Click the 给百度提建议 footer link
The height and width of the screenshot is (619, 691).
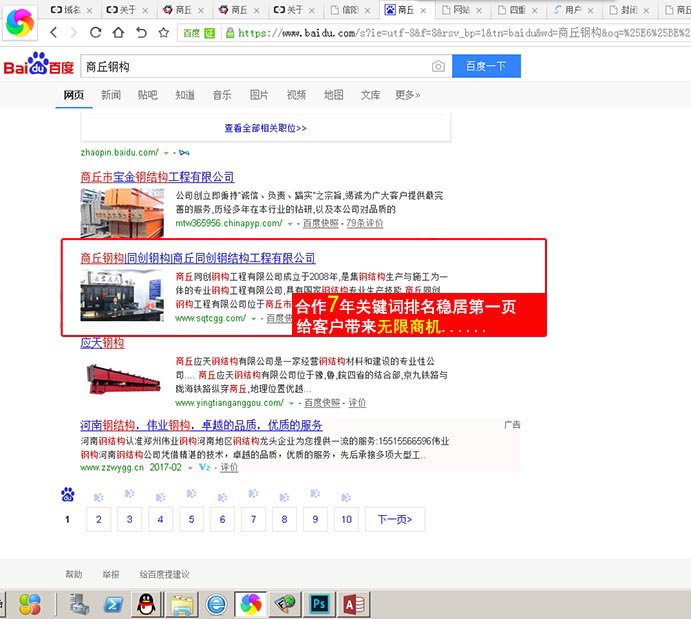pos(164,575)
